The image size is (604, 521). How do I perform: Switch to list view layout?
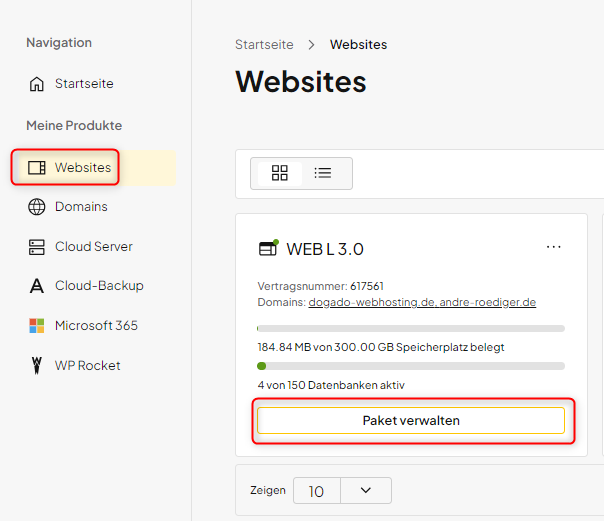pyautogui.click(x=323, y=173)
